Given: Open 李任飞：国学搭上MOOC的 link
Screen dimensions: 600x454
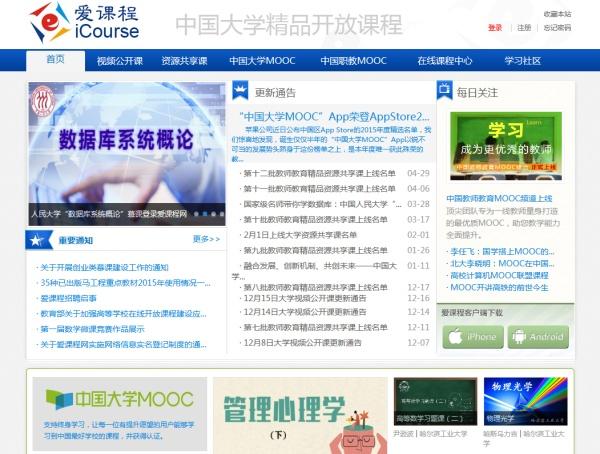Looking at the screenshot, I should pyautogui.click(x=502, y=251).
